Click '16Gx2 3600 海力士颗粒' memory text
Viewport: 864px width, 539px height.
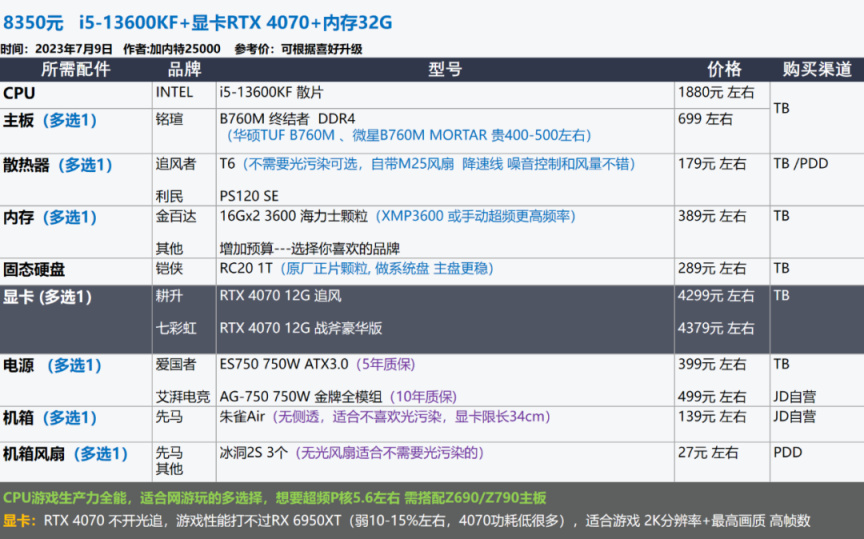[x=294, y=216]
